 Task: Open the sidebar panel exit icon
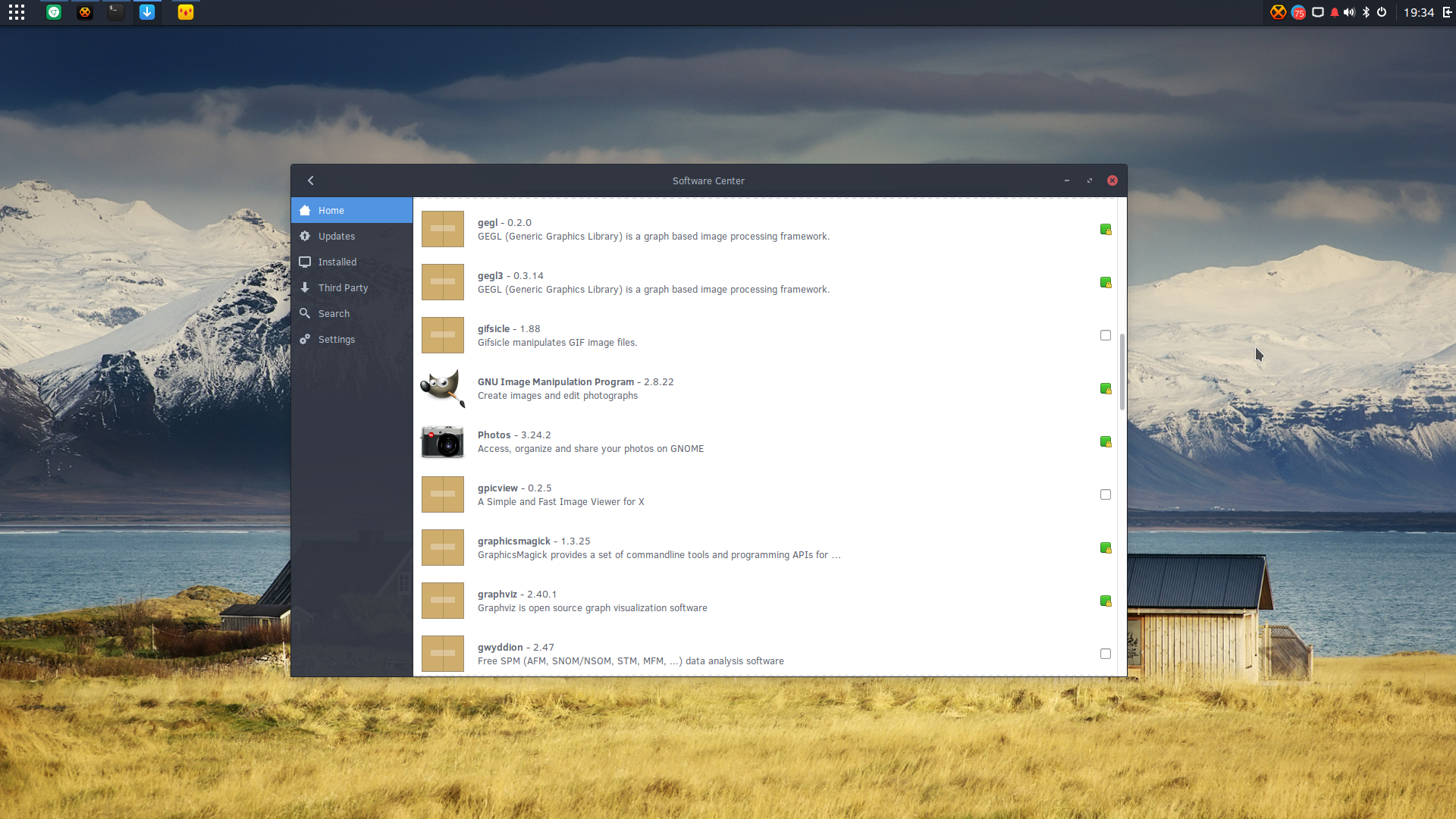pos(1447,12)
